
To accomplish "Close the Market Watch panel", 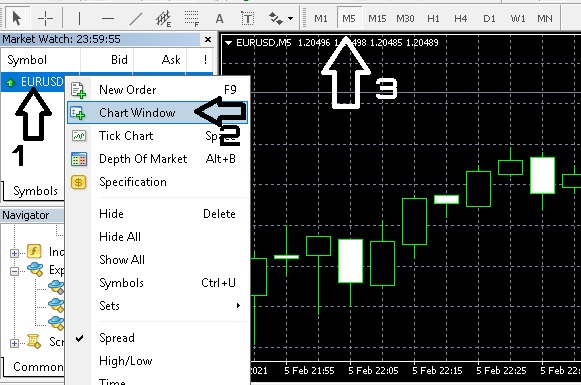I will point(208,39).
